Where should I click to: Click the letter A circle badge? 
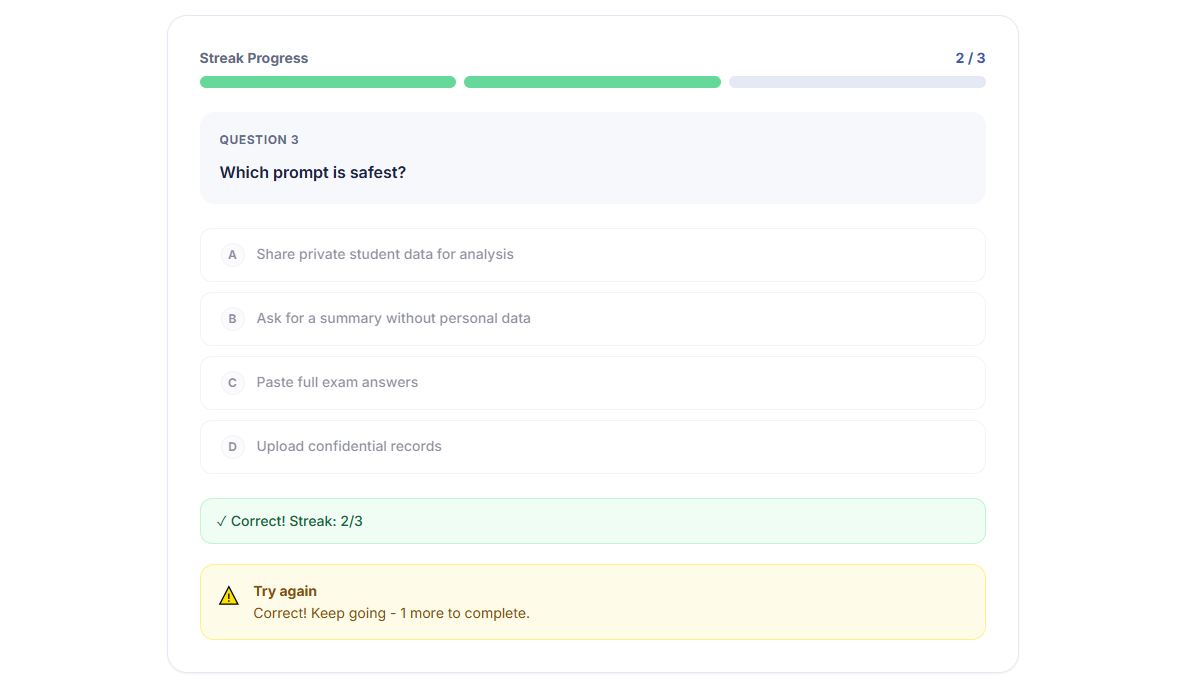pos(232,255)
